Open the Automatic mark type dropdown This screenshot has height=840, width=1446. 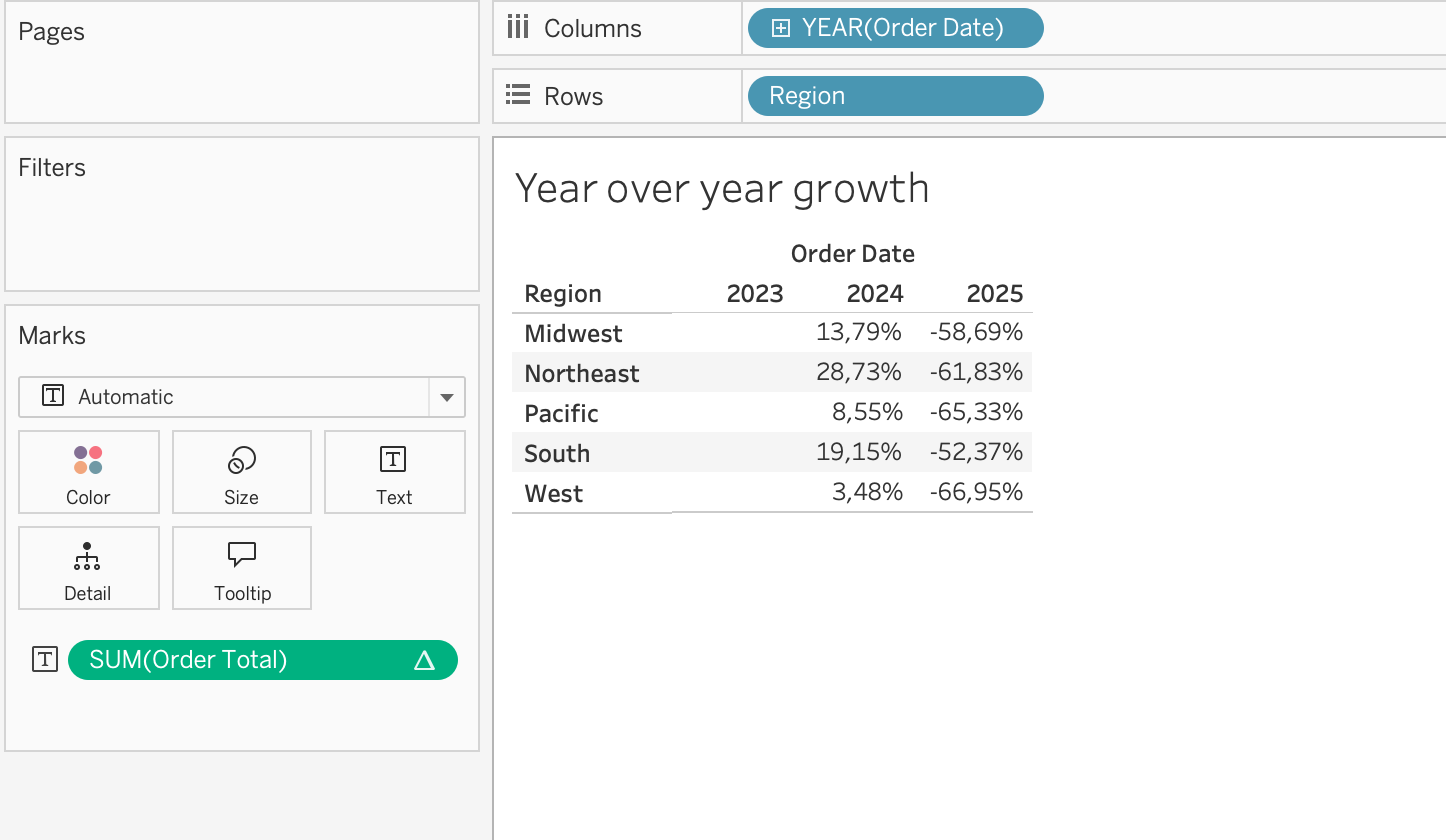point(225,397)
